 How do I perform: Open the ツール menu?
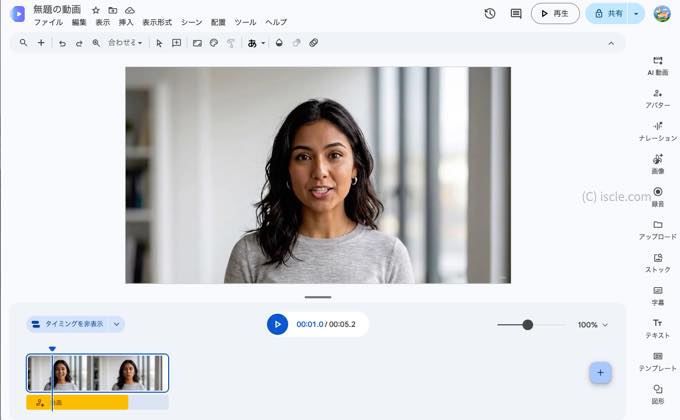click(x=245, y=22)
